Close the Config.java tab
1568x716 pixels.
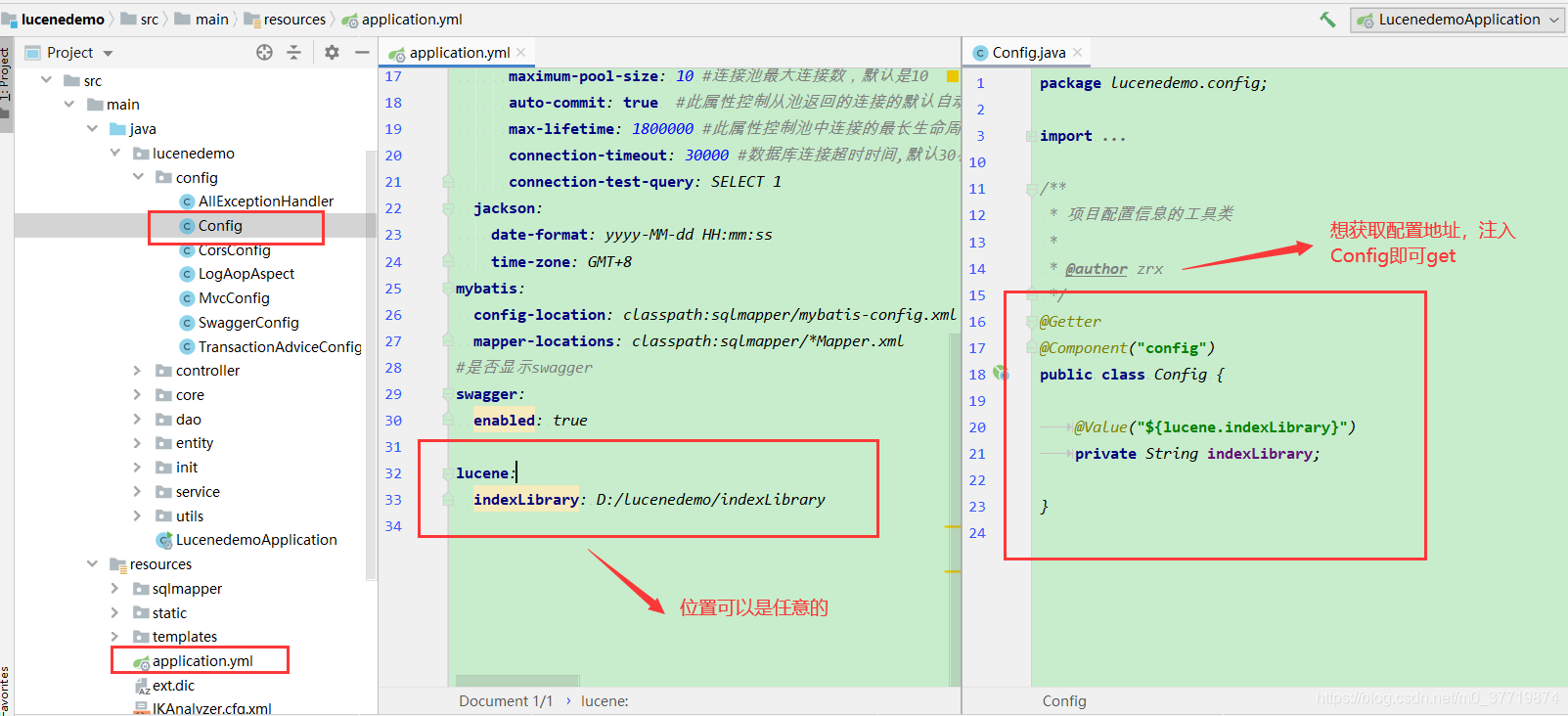(1077, 53)
